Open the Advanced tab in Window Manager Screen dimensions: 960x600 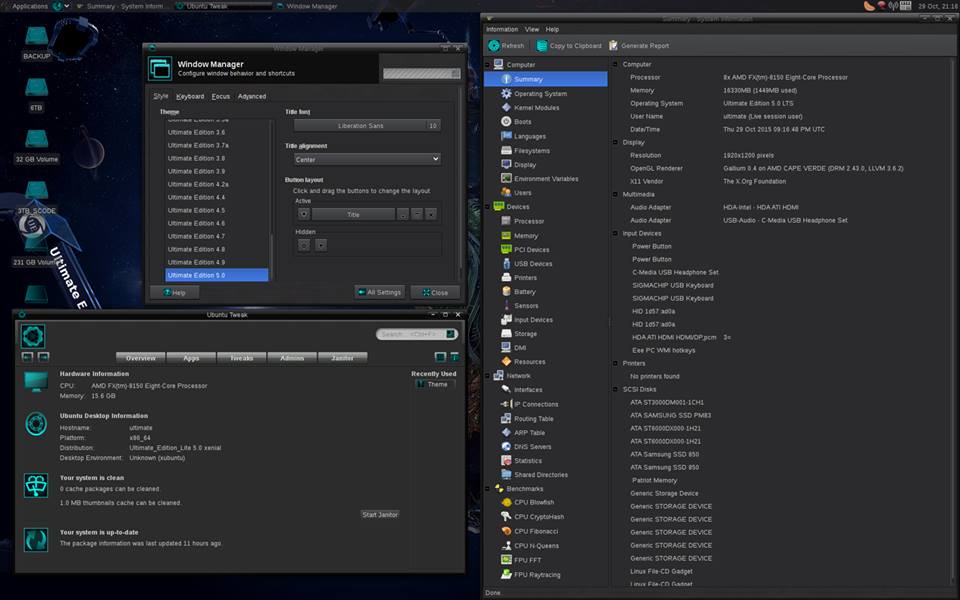pos(252,96)
